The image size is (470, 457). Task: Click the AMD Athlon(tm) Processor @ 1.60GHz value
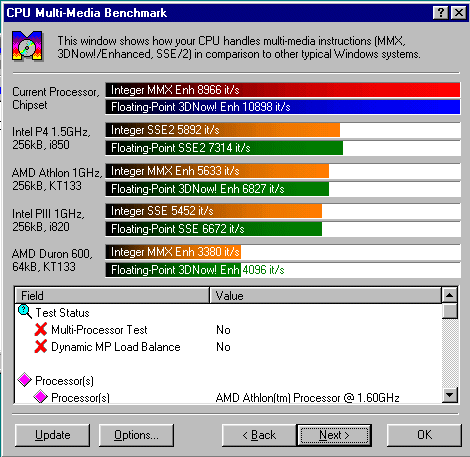point(307,398)
